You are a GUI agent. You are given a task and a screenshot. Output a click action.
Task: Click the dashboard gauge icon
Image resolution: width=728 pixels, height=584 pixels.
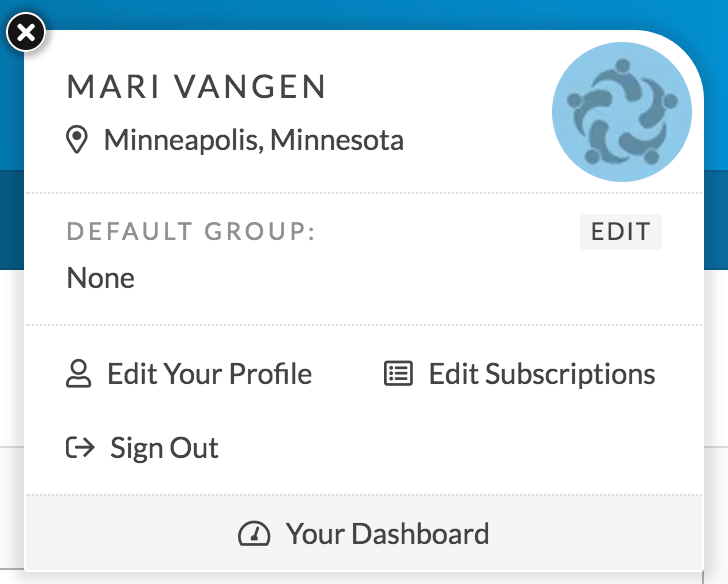pos(254,534)
